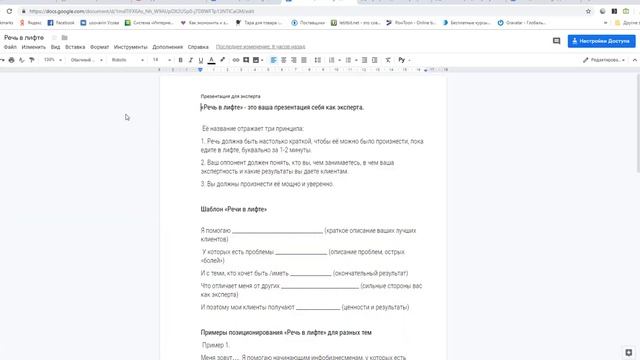Screen dimensions: 640x360
Task: Click the Print icon in toolbar
Action: [x=11, y=60]
